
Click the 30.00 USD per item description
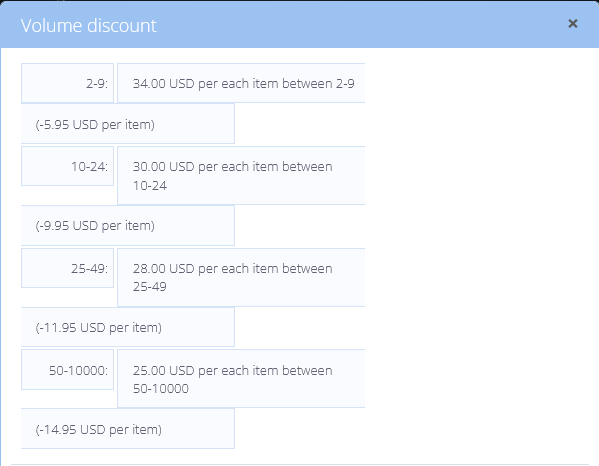[241, 176]
